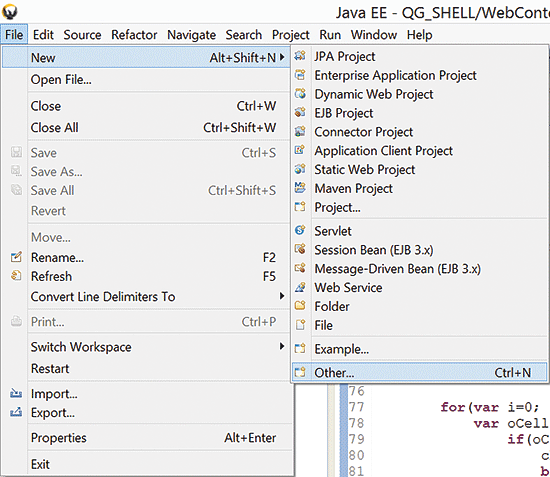Click the Rename pencil icon

(16, 257)
